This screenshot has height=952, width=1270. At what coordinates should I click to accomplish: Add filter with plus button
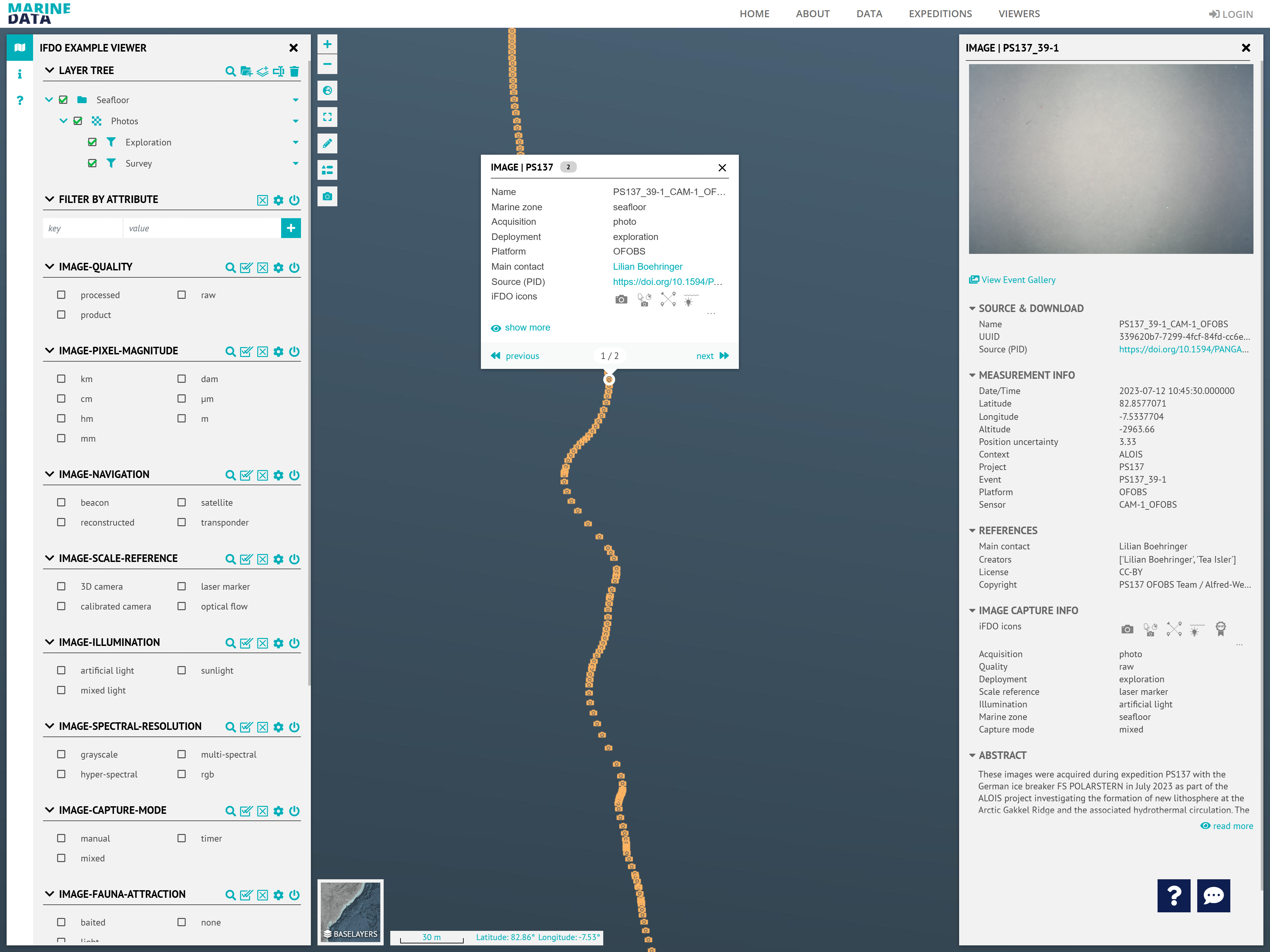tap(291, 228)
